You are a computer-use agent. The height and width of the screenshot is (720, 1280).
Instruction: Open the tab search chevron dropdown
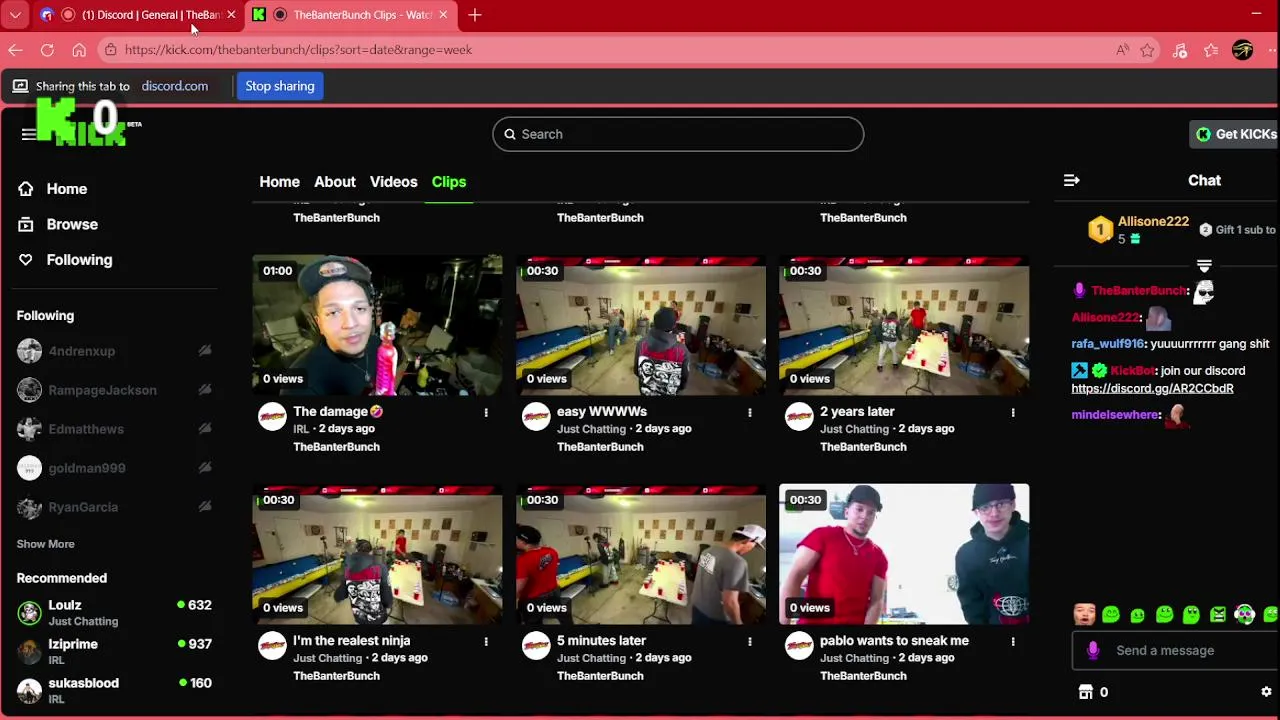[15, 15]
